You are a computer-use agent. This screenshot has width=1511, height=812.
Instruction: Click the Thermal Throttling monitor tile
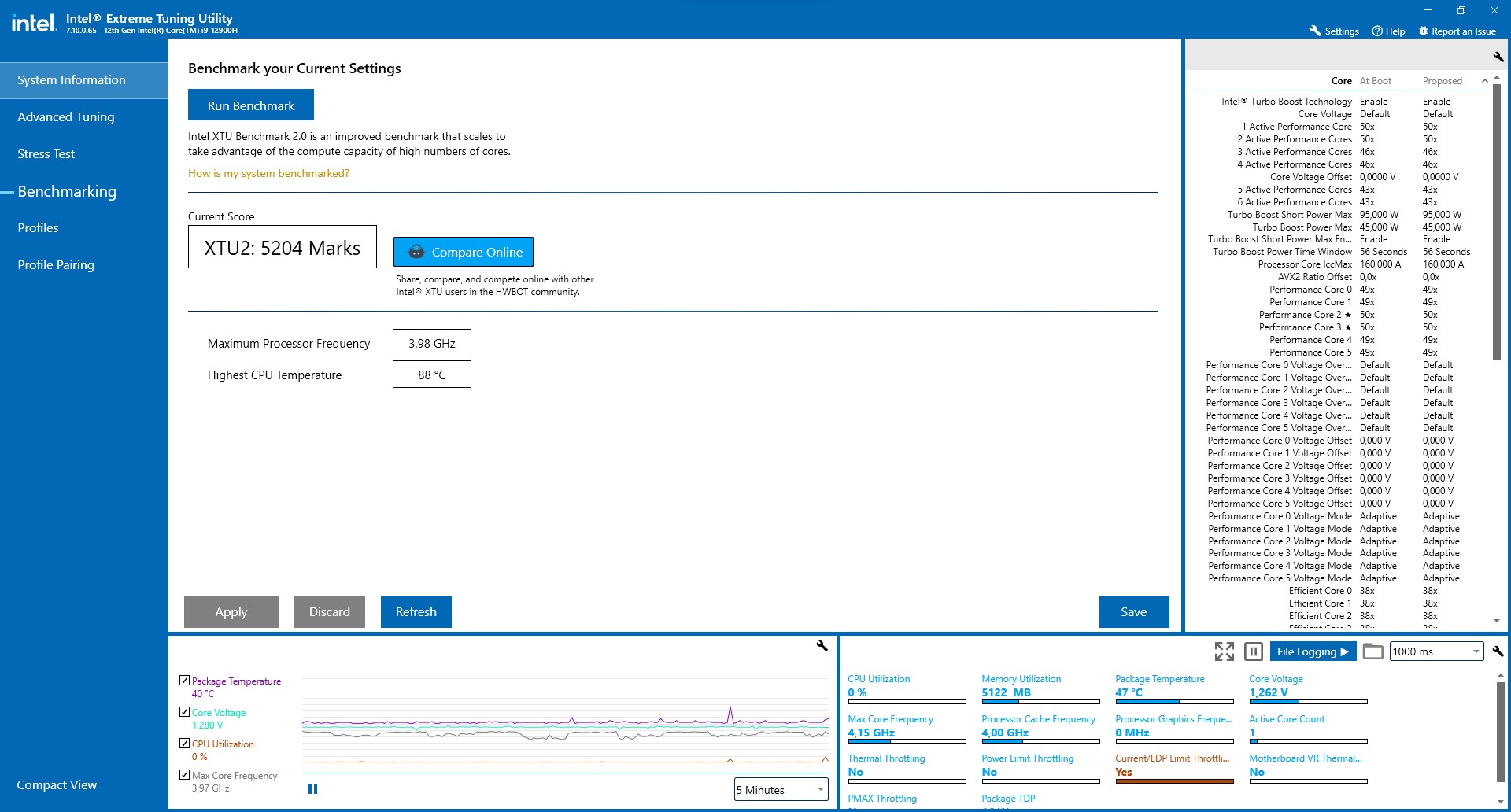(x=907, y=768)
